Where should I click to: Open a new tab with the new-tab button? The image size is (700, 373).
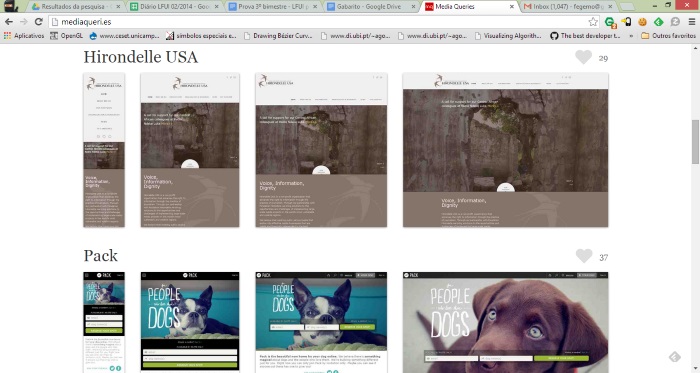pos(628,7)
